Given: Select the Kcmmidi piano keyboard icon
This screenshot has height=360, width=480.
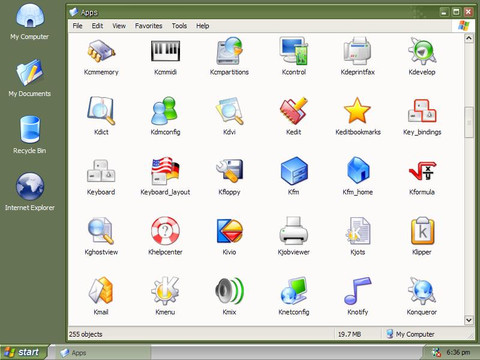Looking at the screenshot, I should click(165, 51).
